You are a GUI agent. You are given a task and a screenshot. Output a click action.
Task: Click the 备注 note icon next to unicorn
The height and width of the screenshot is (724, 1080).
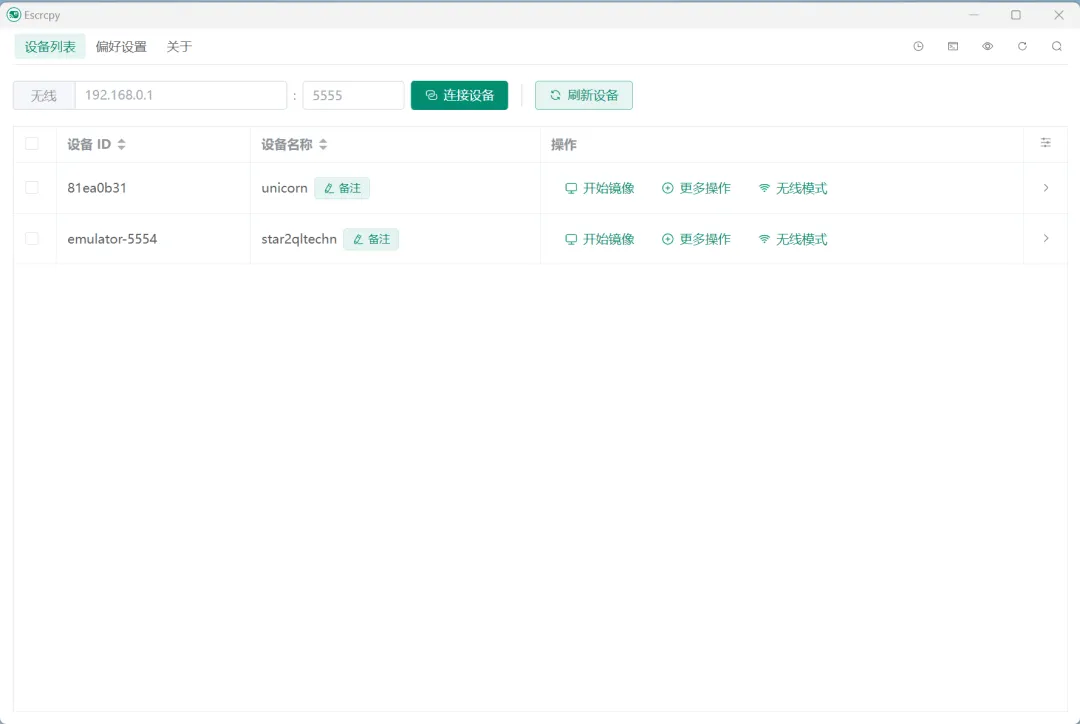(342, 188)
